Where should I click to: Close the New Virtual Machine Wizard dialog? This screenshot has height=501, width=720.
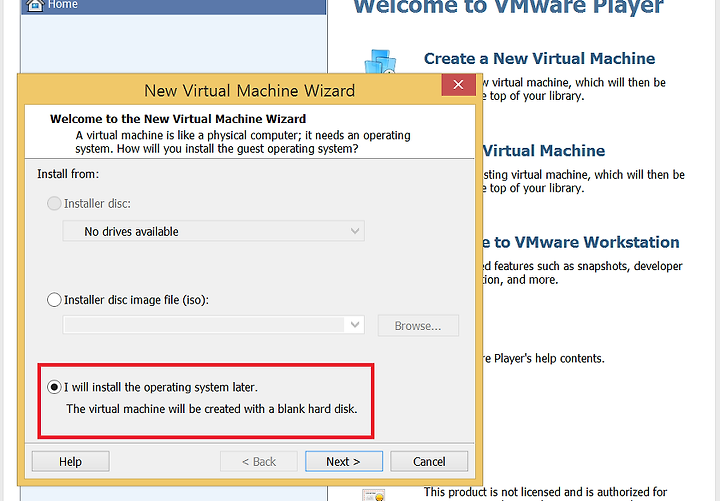[458, 84]
